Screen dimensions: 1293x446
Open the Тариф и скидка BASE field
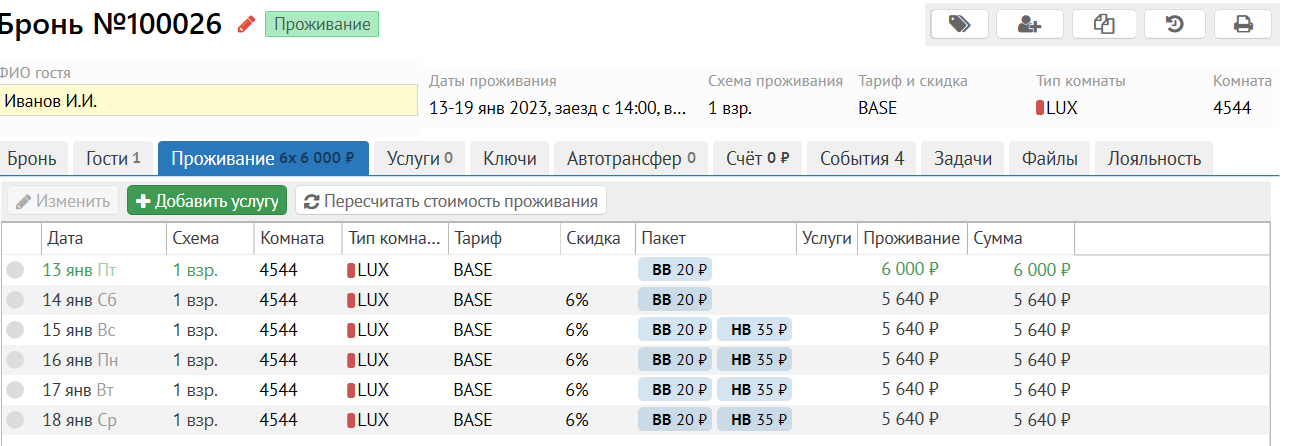point(878,108)
